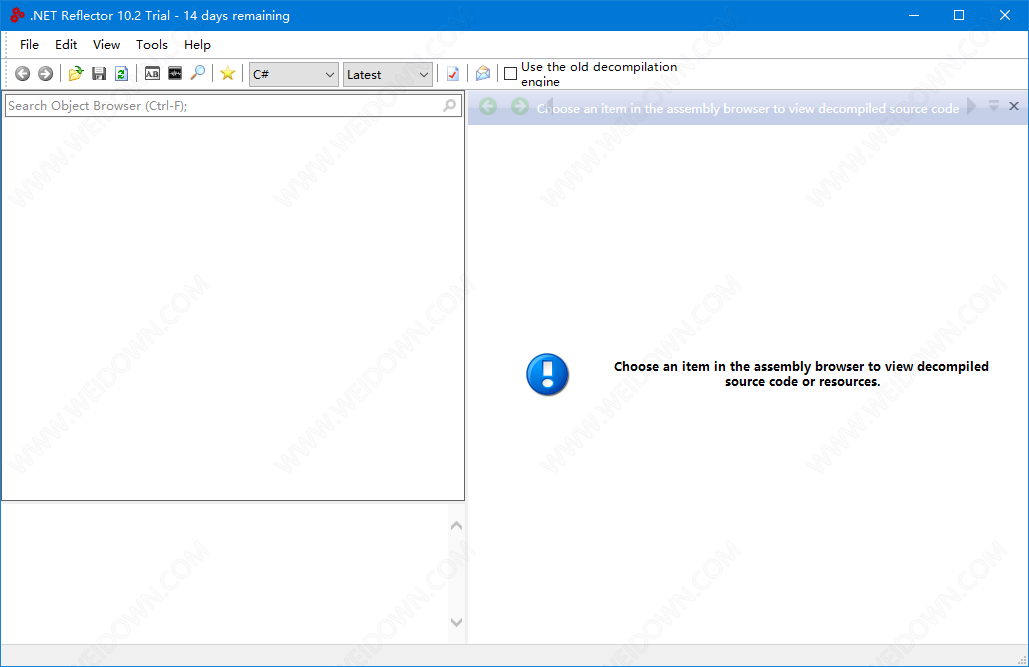The height and width of the screenshot is (667, 1029).
Task: Click green back arrow in decompiler pane header
Action: [488, 106]
